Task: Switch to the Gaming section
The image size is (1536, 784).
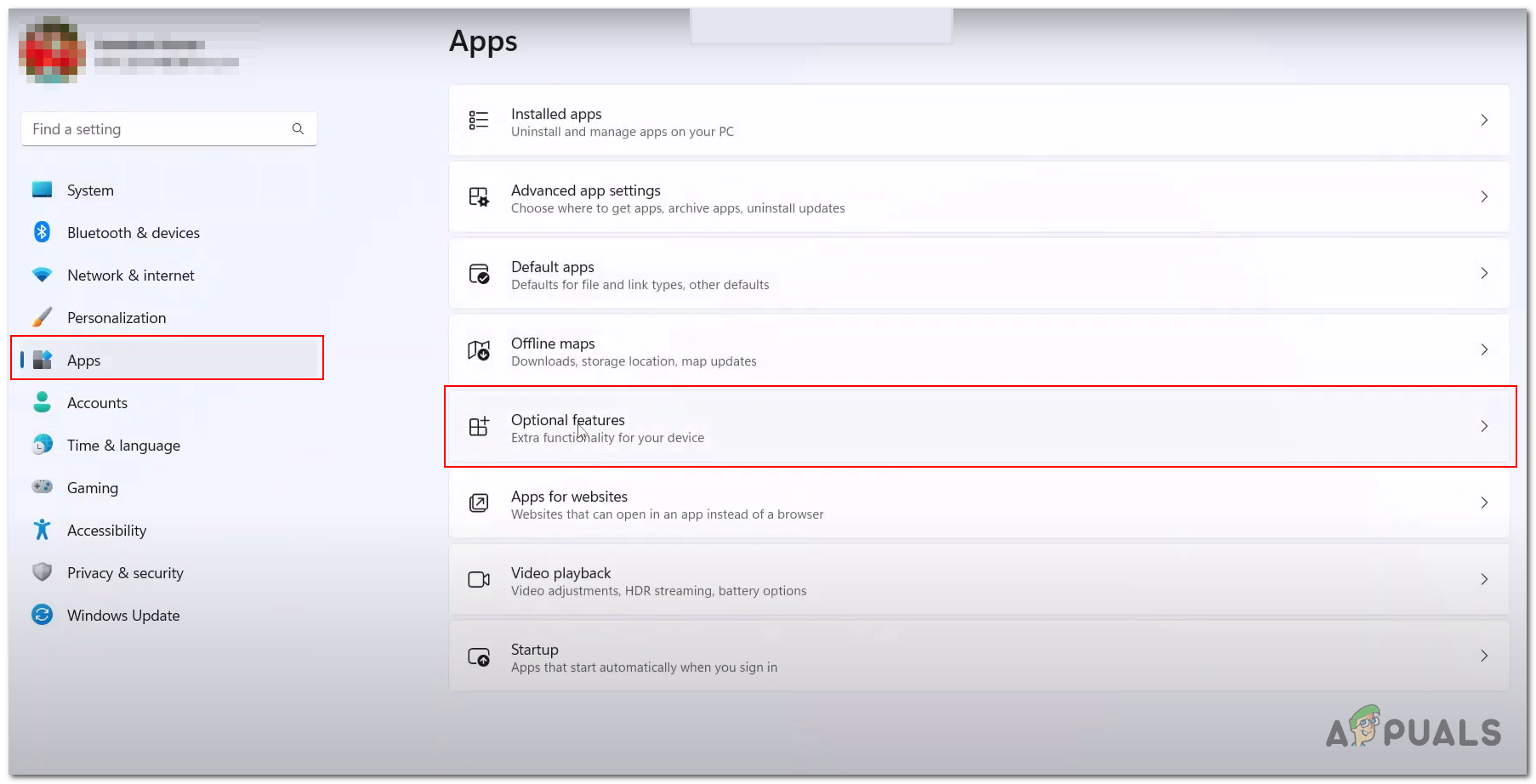Action: [92, 487]
